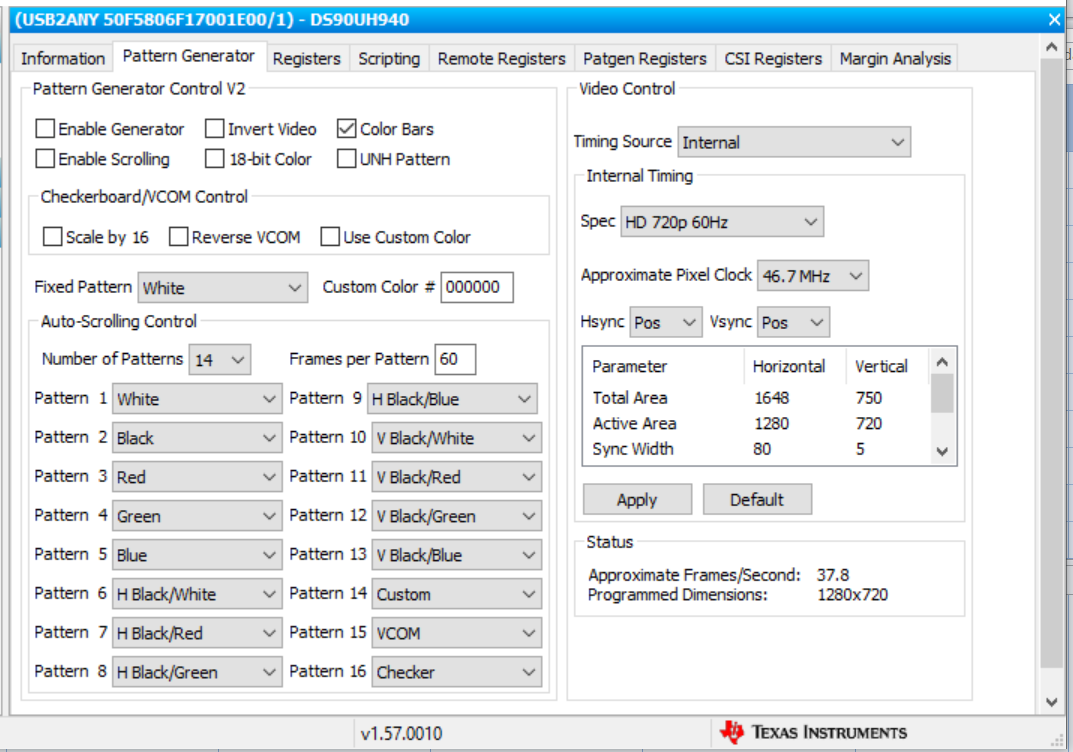The image size is (1073, 752).
Task: Click main window scroll down arrow
Action: click(1052, 701)
